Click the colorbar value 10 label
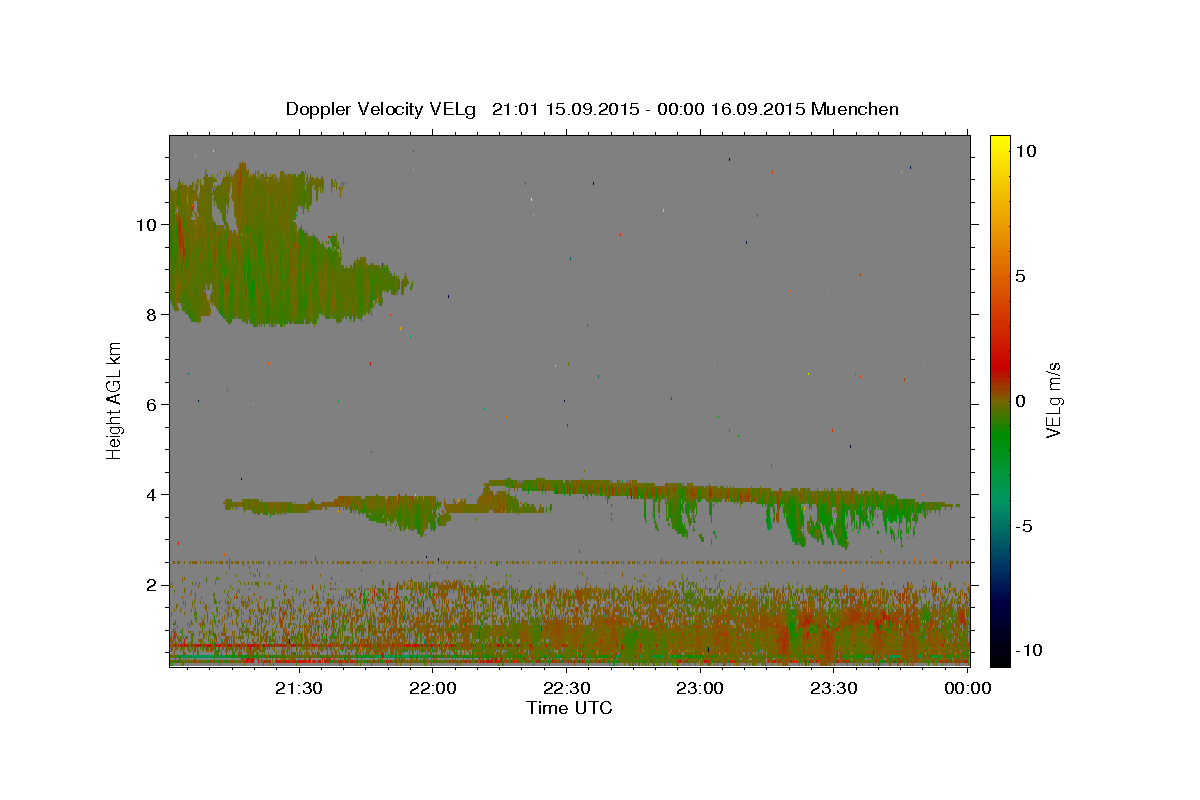This screenshot has height=800, width=1200. coord(1025,151)
